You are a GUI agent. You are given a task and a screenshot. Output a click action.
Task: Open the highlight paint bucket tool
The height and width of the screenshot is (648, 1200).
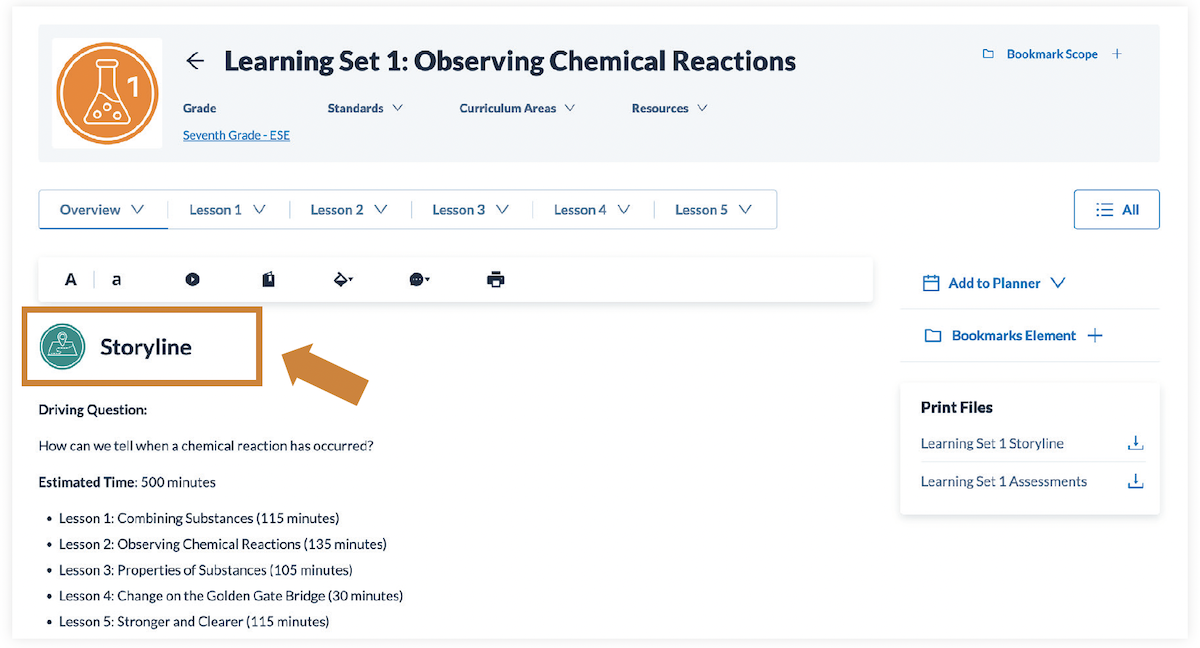pyautogui.click(x=343, y=280)
